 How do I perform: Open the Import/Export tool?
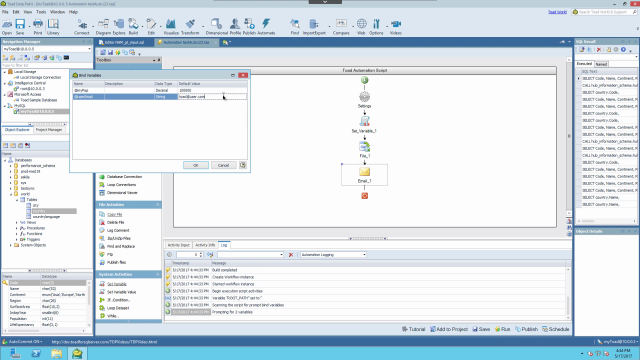pyautogui.click(x=314, y=27)
